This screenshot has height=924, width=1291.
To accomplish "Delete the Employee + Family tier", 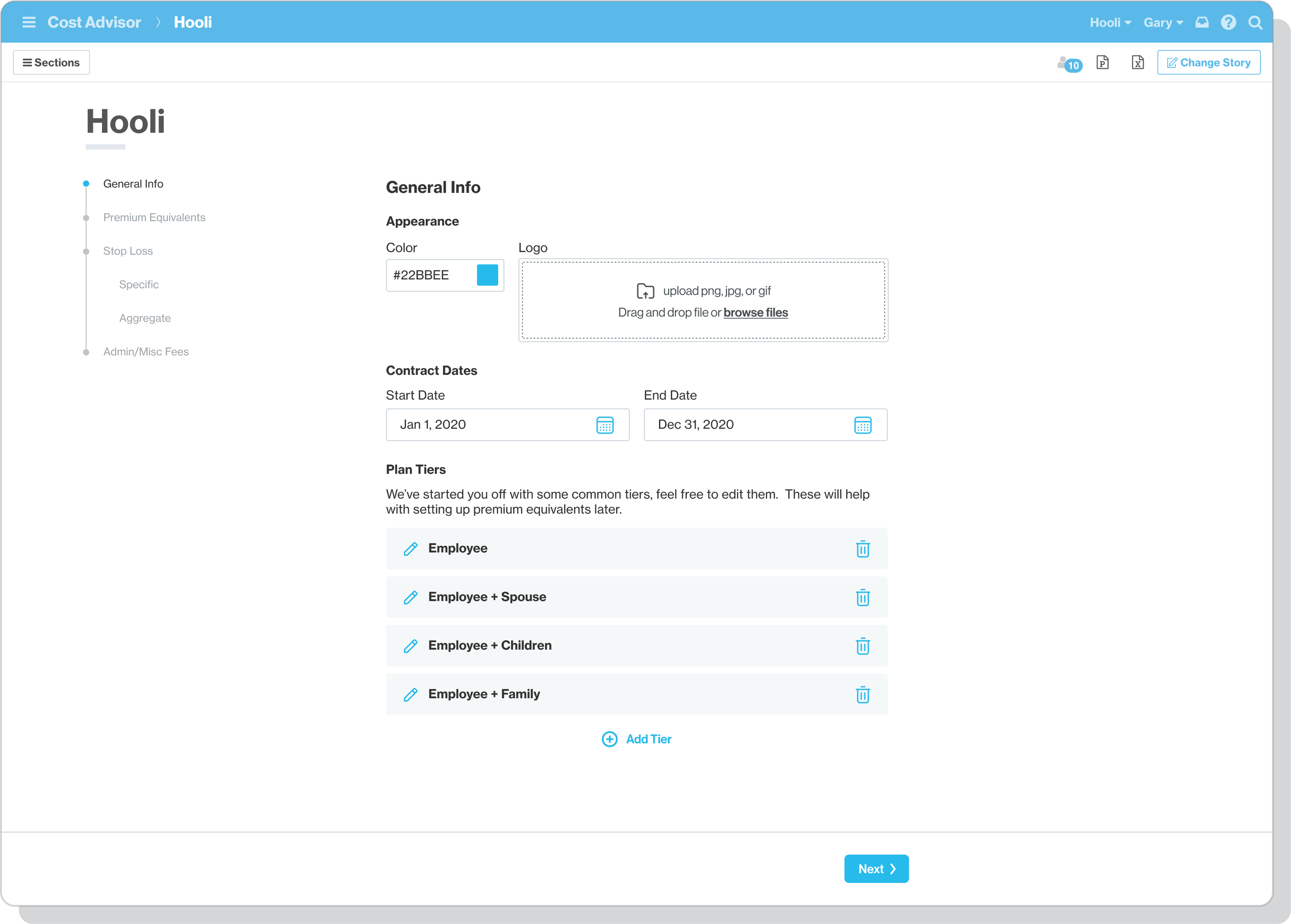I will tap(862, 694).
